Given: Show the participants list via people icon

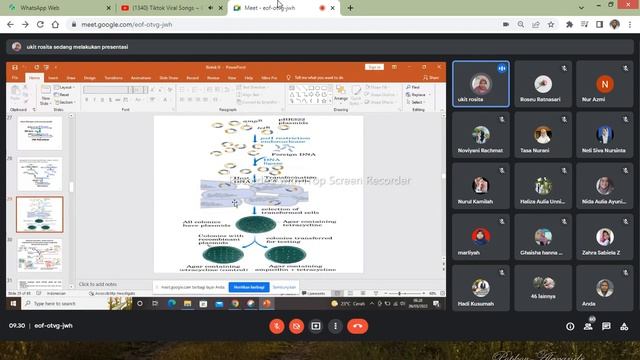Looking at the screenshot, I should point(588,326).
